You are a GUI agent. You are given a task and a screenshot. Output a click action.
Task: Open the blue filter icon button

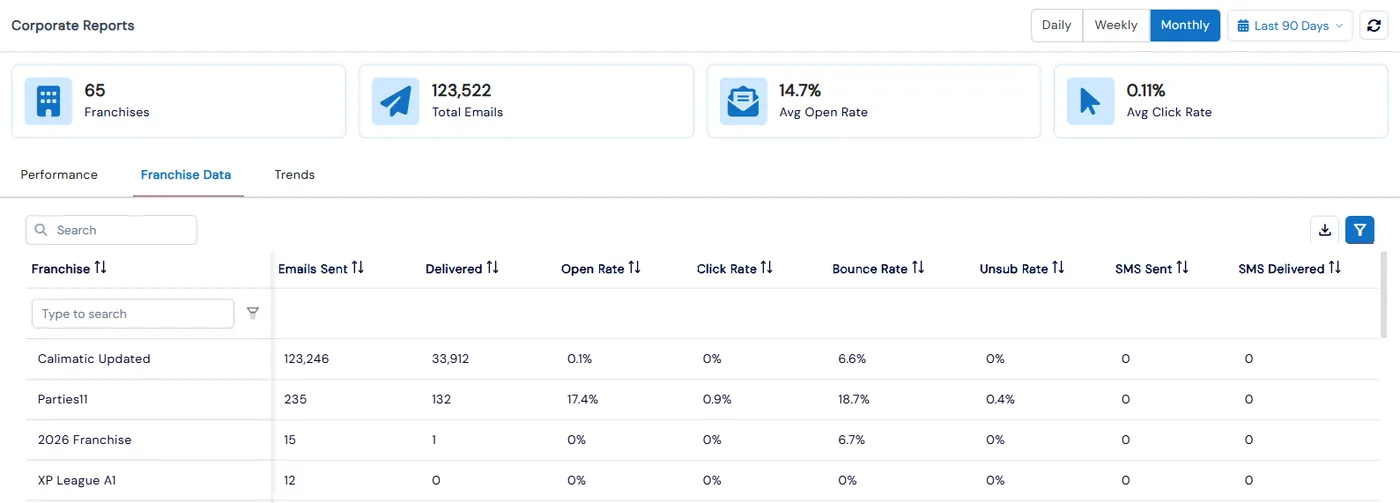pos(1360,230)
